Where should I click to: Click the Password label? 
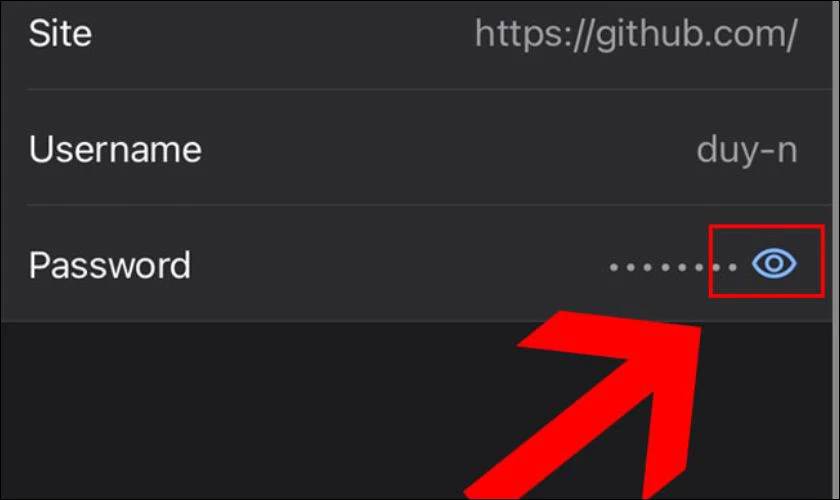coord(110,265)
